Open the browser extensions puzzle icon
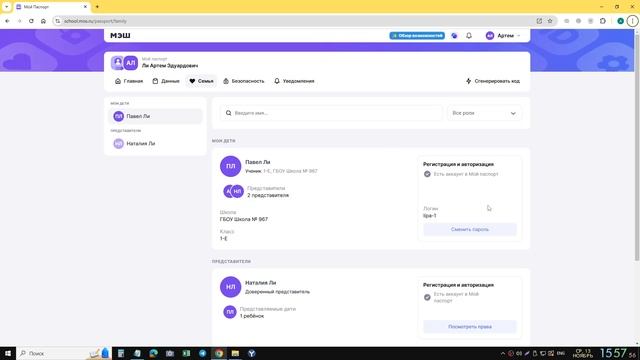 (603, 21)
